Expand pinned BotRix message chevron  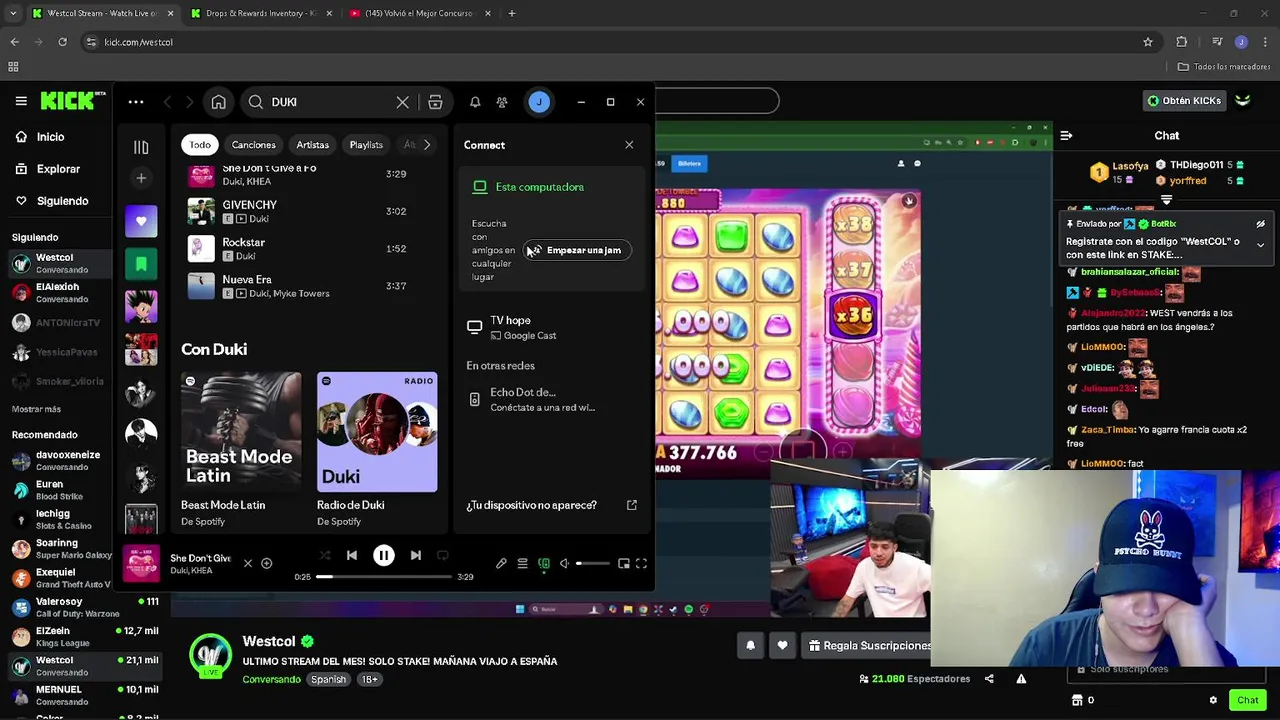(x=1260, y=245)
